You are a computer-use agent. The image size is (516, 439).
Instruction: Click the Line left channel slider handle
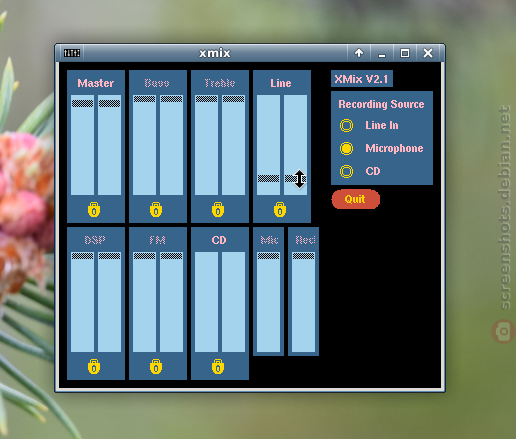(x=269, y=179)
